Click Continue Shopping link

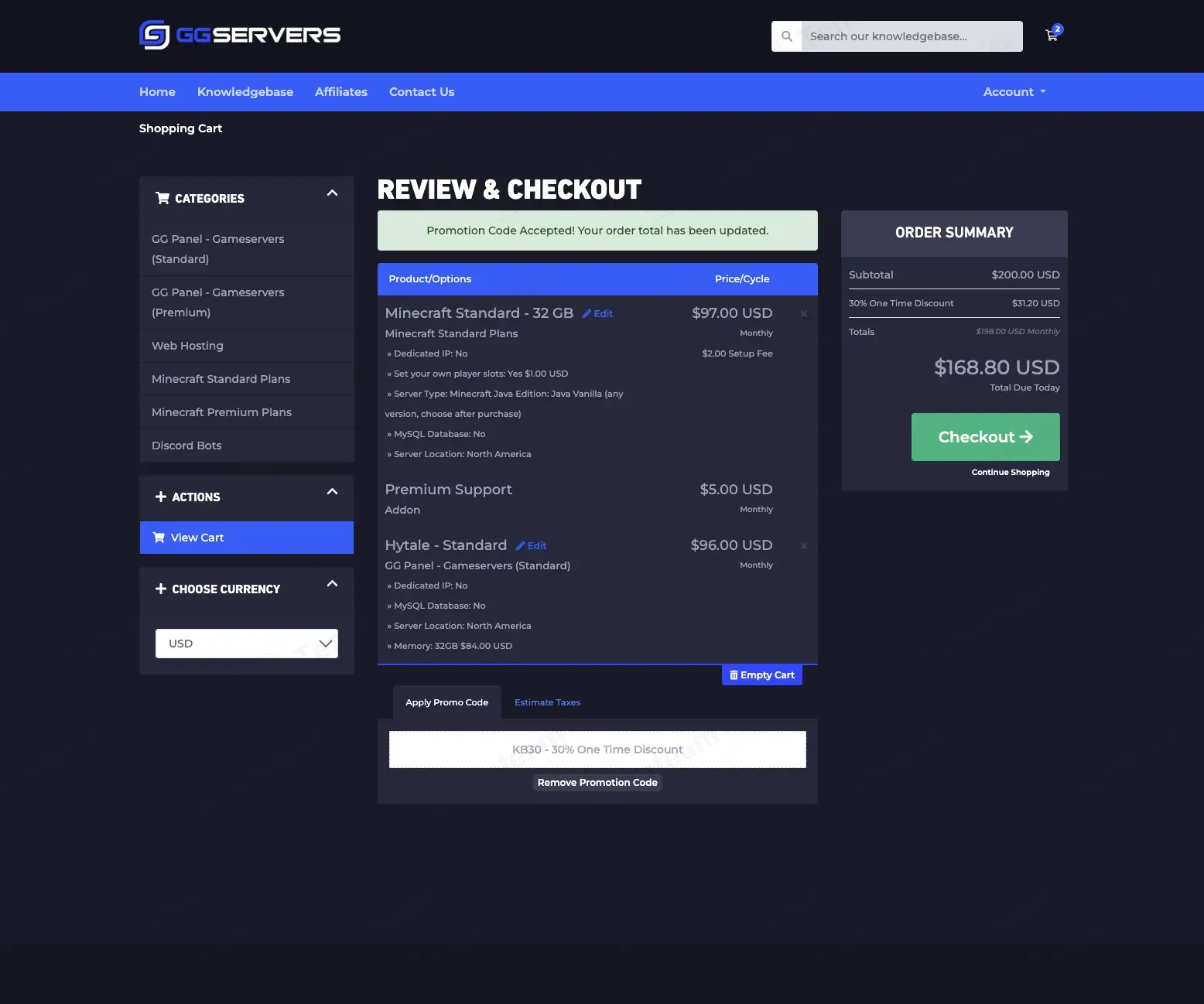[x=1011, y=473]
